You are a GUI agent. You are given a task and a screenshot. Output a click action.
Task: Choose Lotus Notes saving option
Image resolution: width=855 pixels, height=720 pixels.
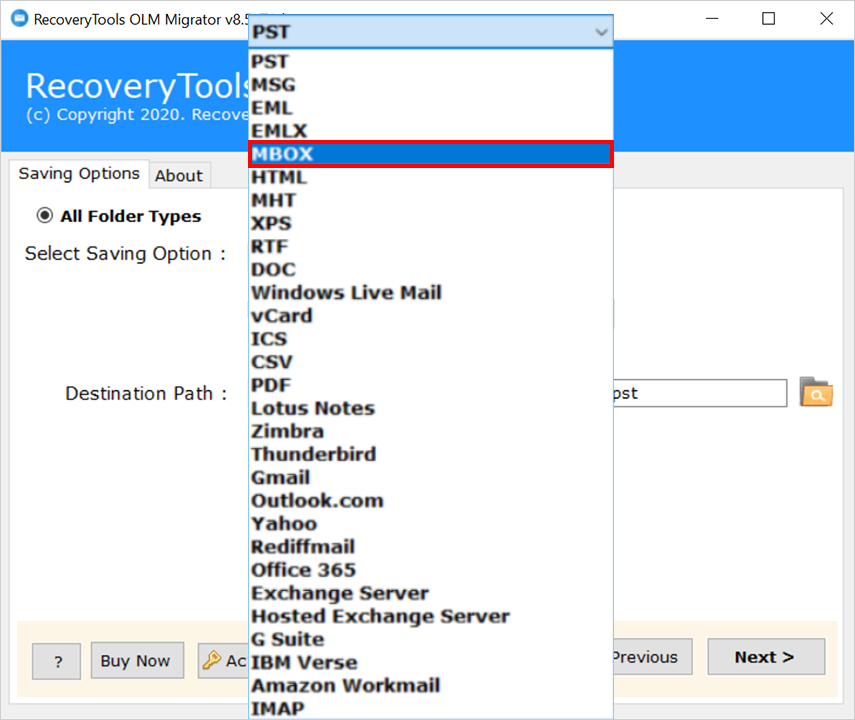coord(431,408)
